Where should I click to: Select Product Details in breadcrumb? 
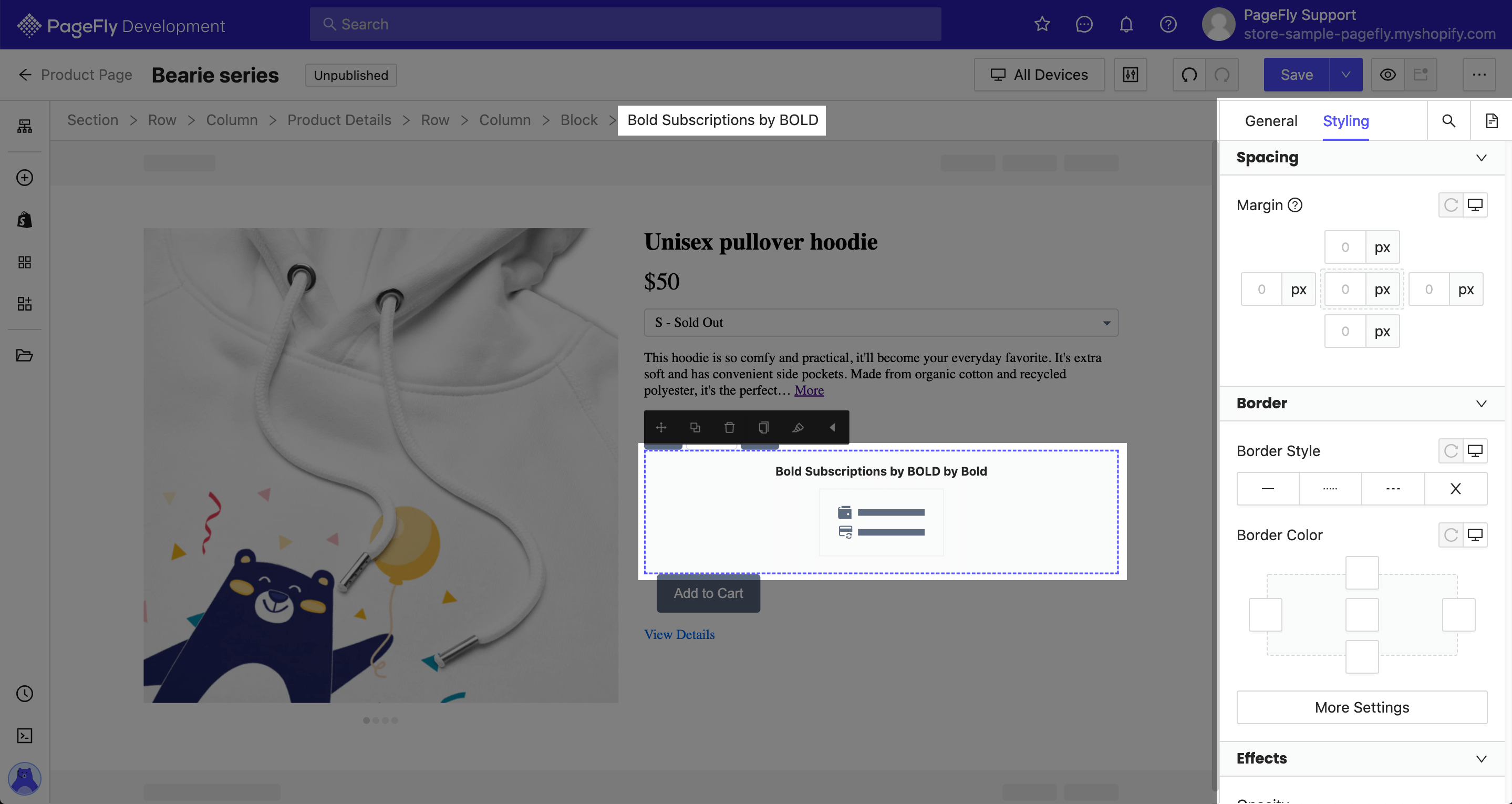[x=339, y=120]
